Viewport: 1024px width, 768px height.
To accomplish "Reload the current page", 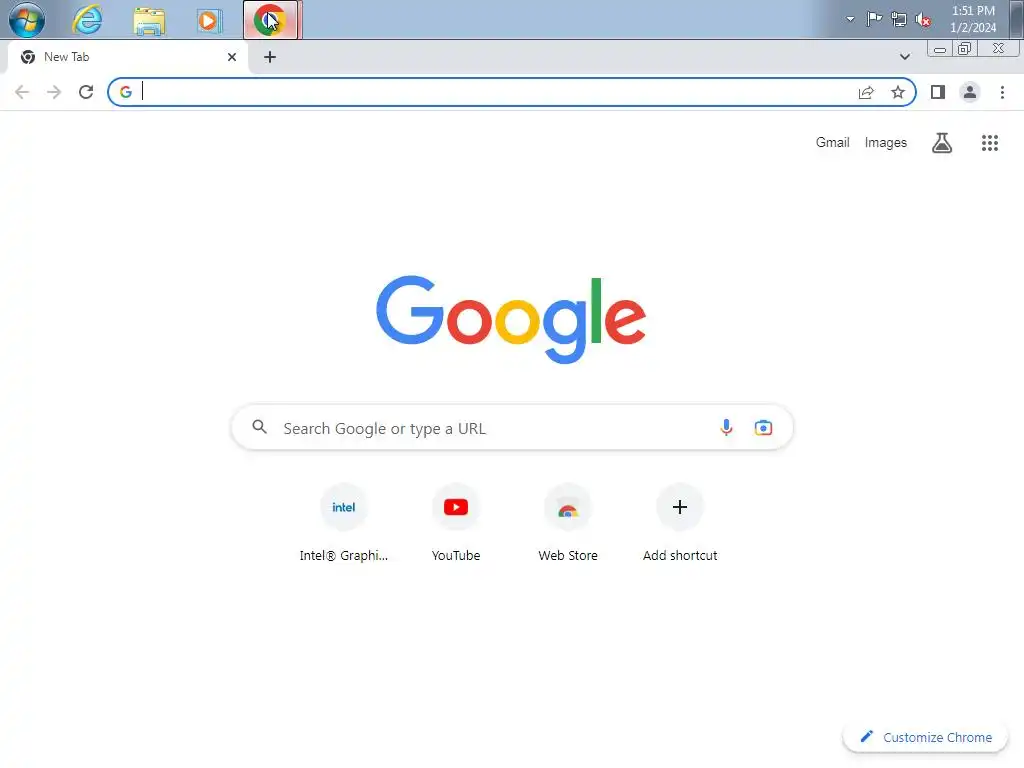I will pos(86,92).
